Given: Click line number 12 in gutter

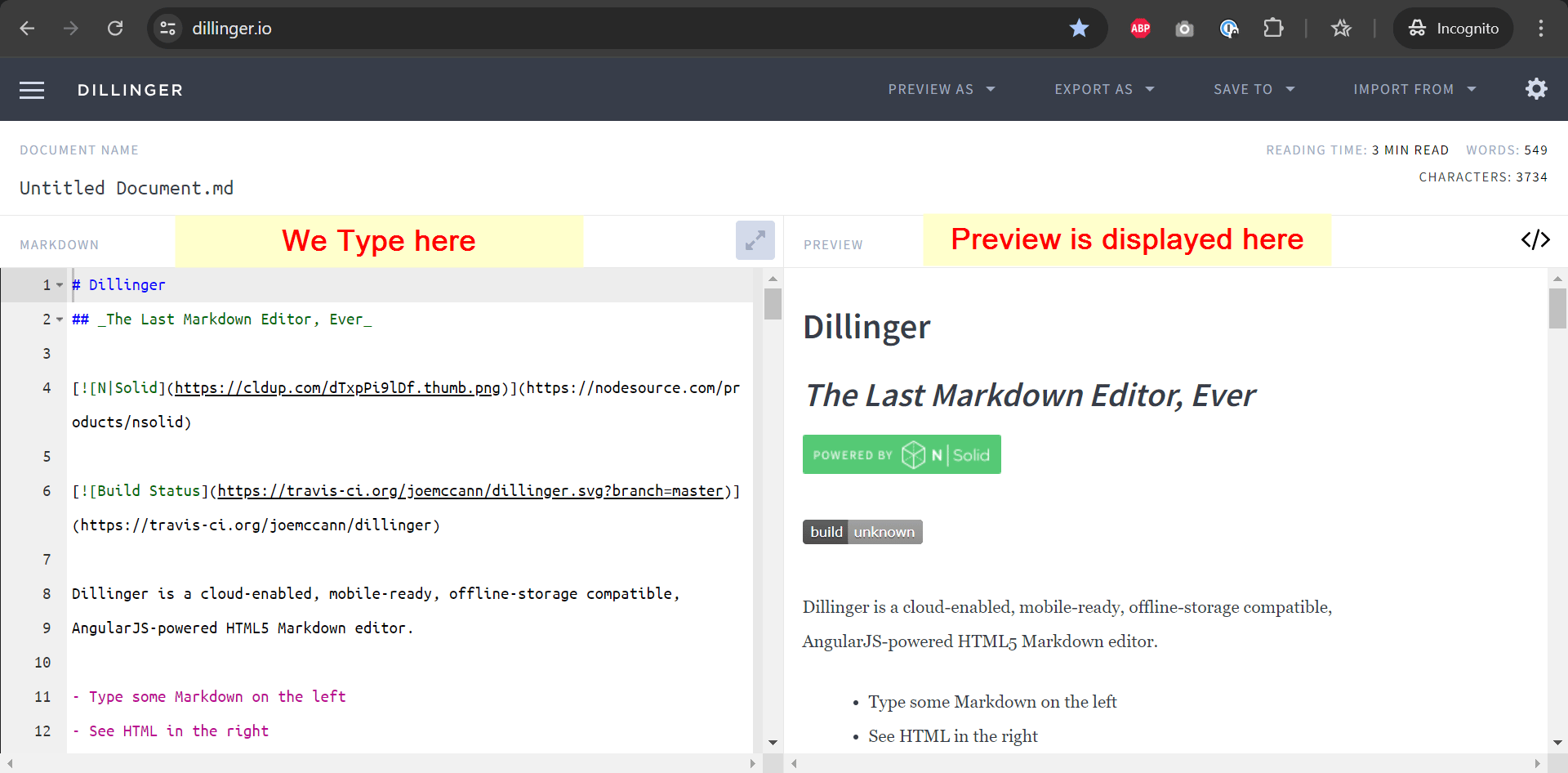Looking at the screenshot, I should coord(42,731).
